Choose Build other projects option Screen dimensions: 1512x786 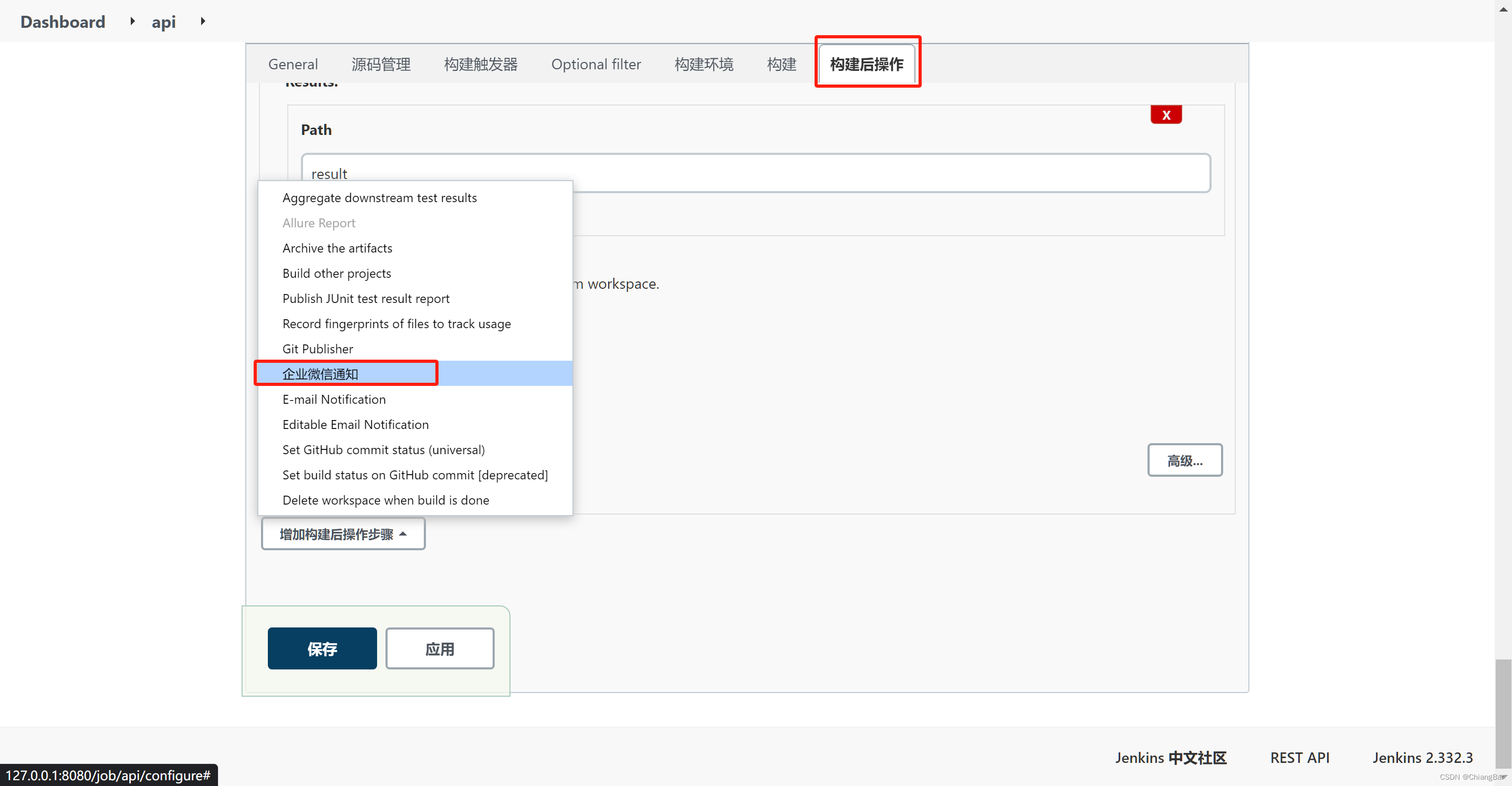(x=415, y=274)
